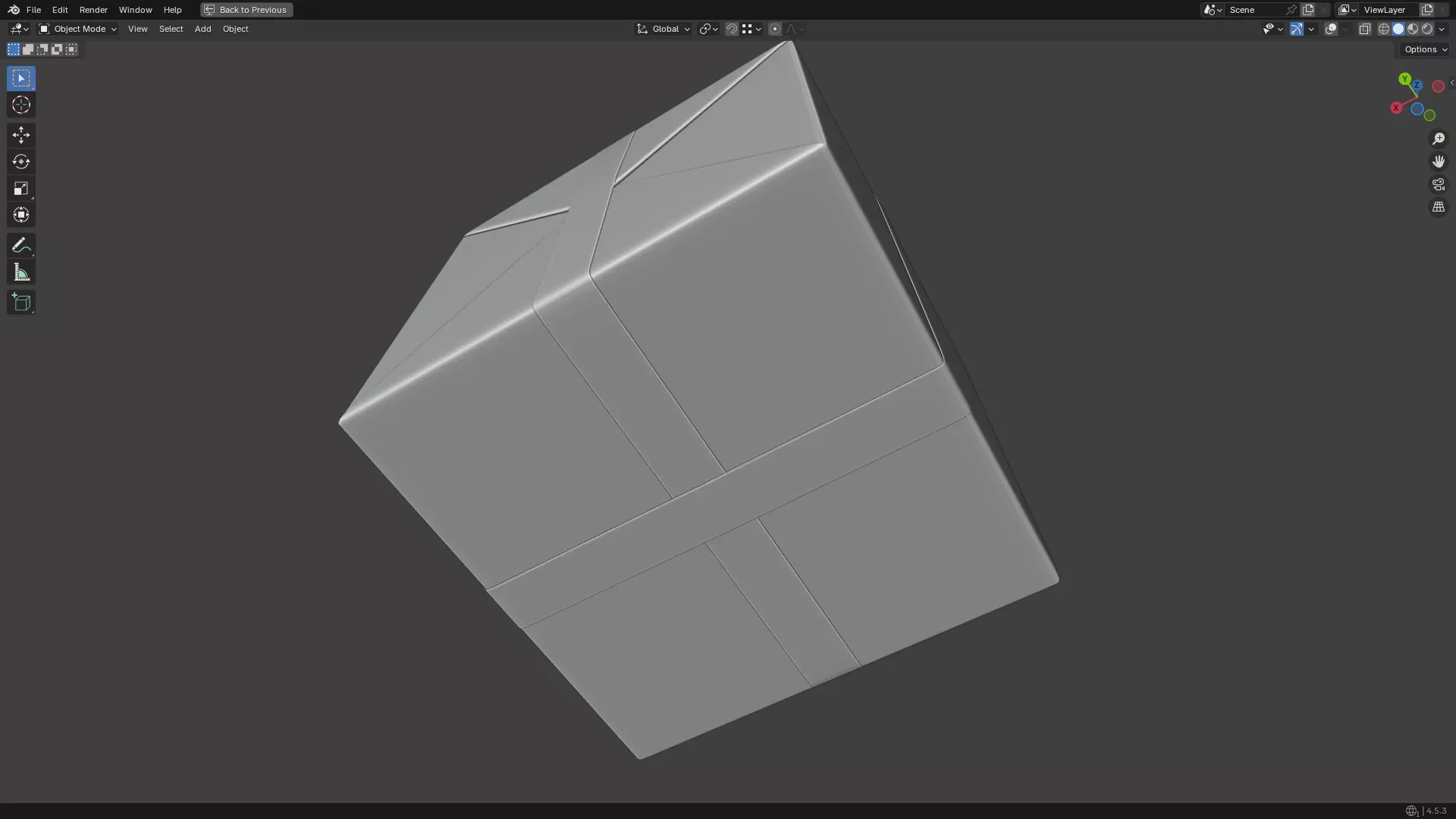Switch to perspective/orthographic grid icon
The width and height of the screenshot is (1456, 819).
[1438, 207]
